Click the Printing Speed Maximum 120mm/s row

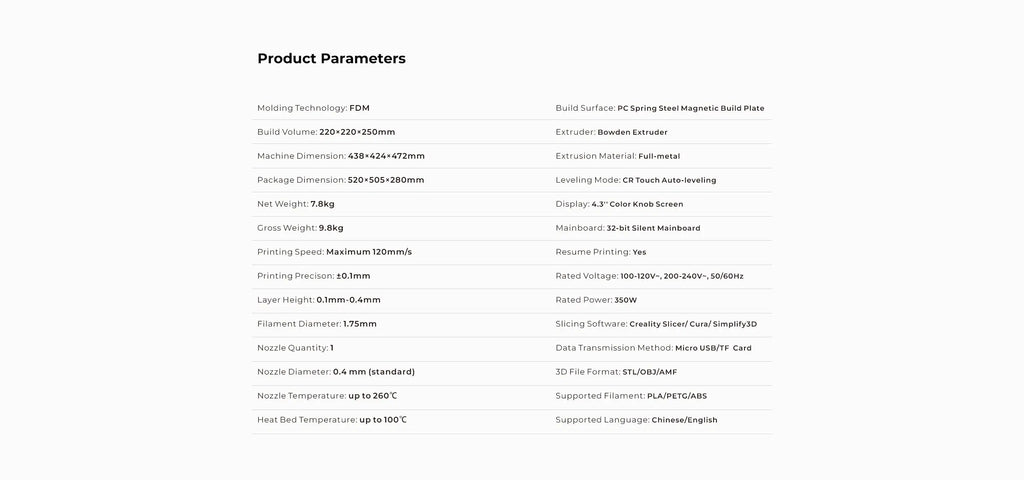pyautogui.click(x=334, y=252)
